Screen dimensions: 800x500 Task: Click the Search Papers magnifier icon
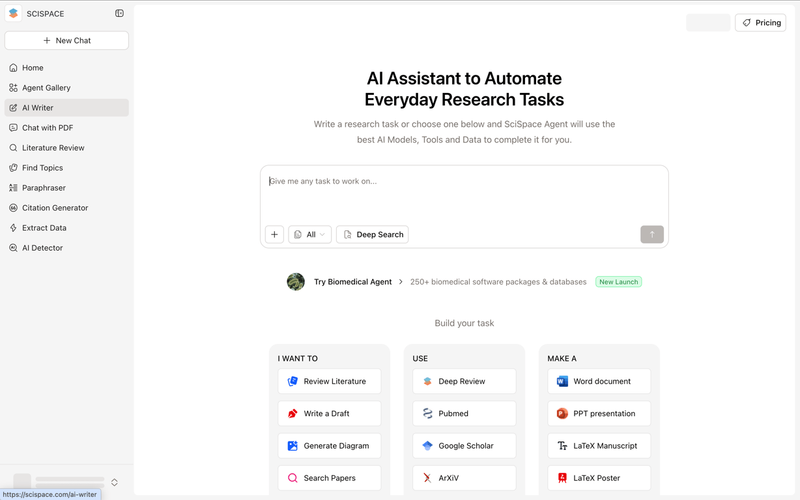point(292,478)
